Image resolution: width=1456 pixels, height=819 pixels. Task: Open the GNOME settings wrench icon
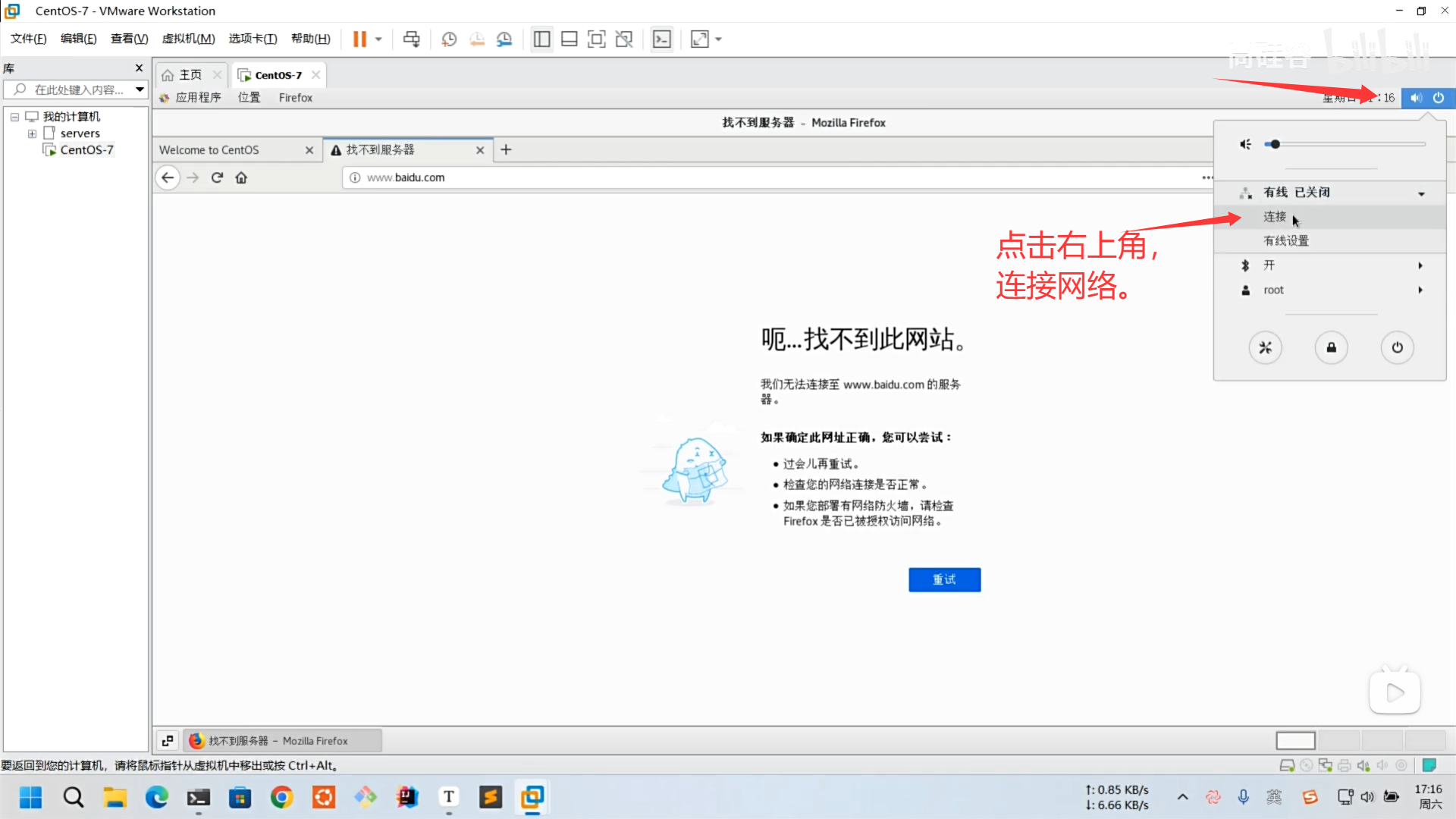point(1265,347)
